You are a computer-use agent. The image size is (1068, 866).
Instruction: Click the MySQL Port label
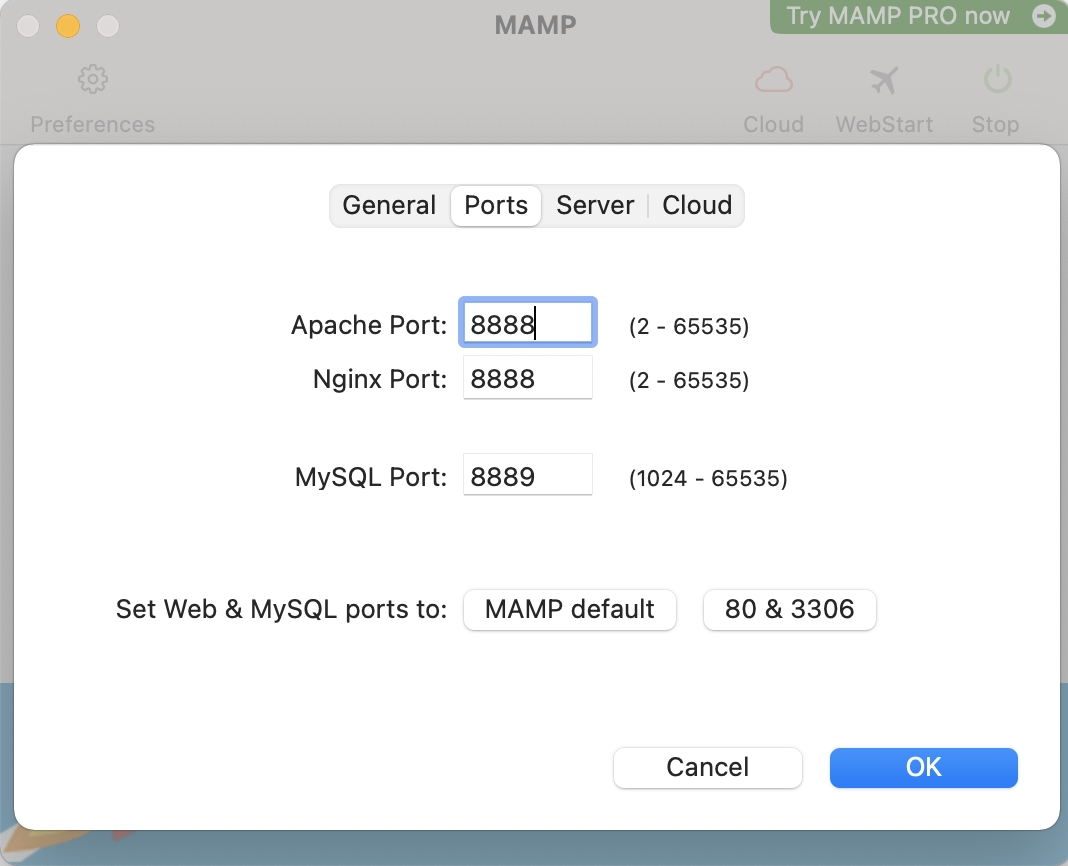[371, 477]
